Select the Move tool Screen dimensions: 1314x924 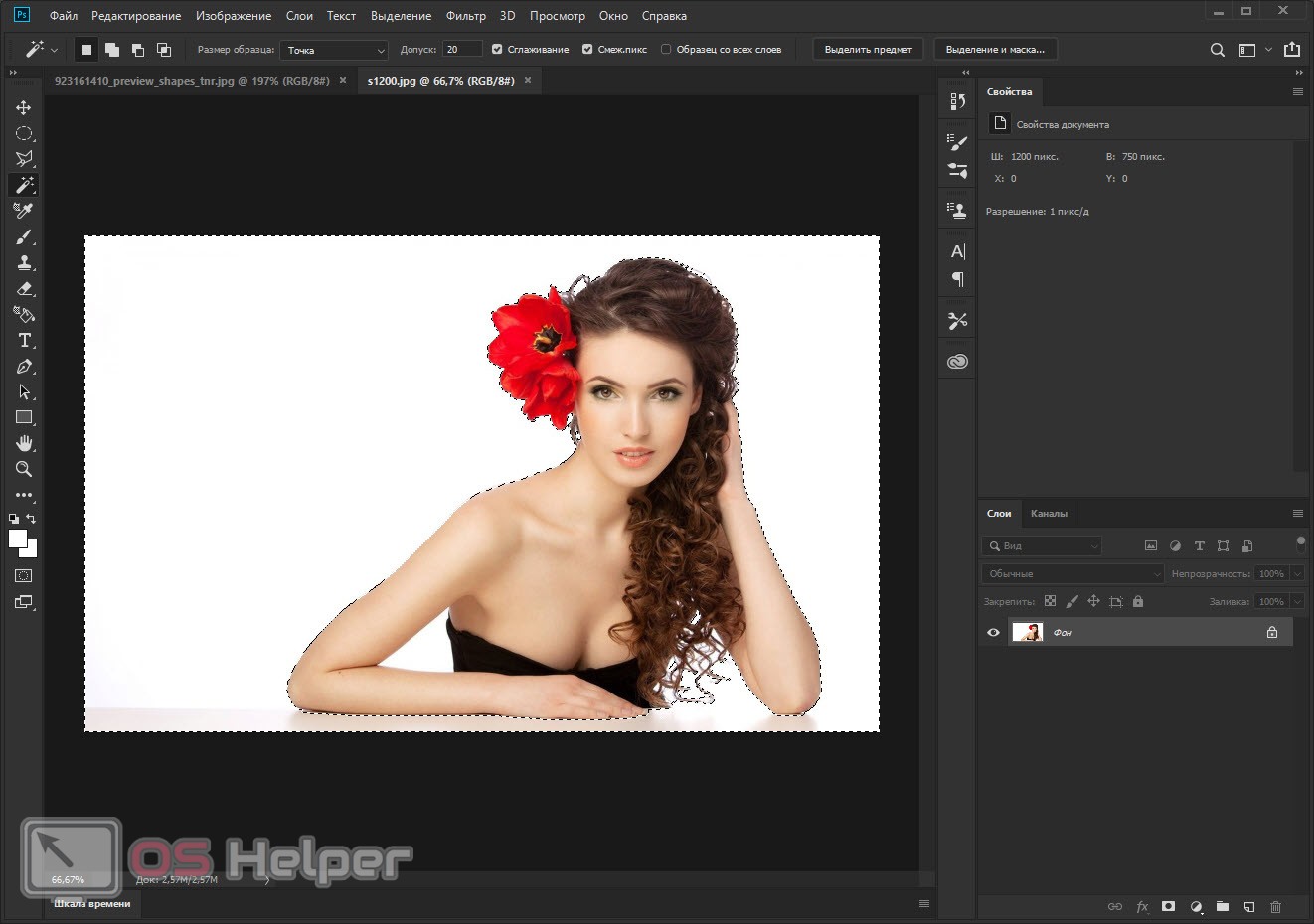[24, 107]
